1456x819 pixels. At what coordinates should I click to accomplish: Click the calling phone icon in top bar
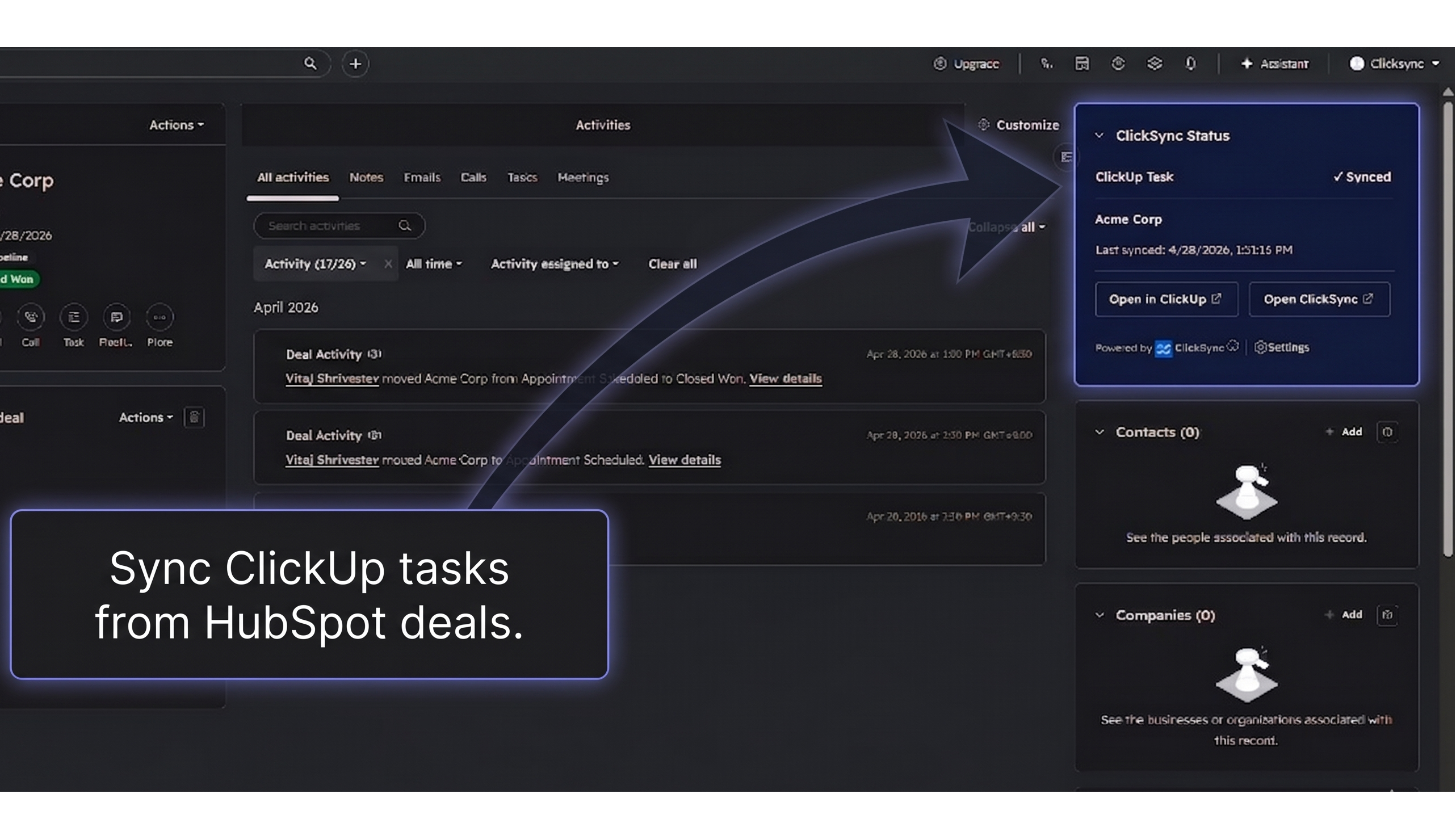tap(1046, 64)
